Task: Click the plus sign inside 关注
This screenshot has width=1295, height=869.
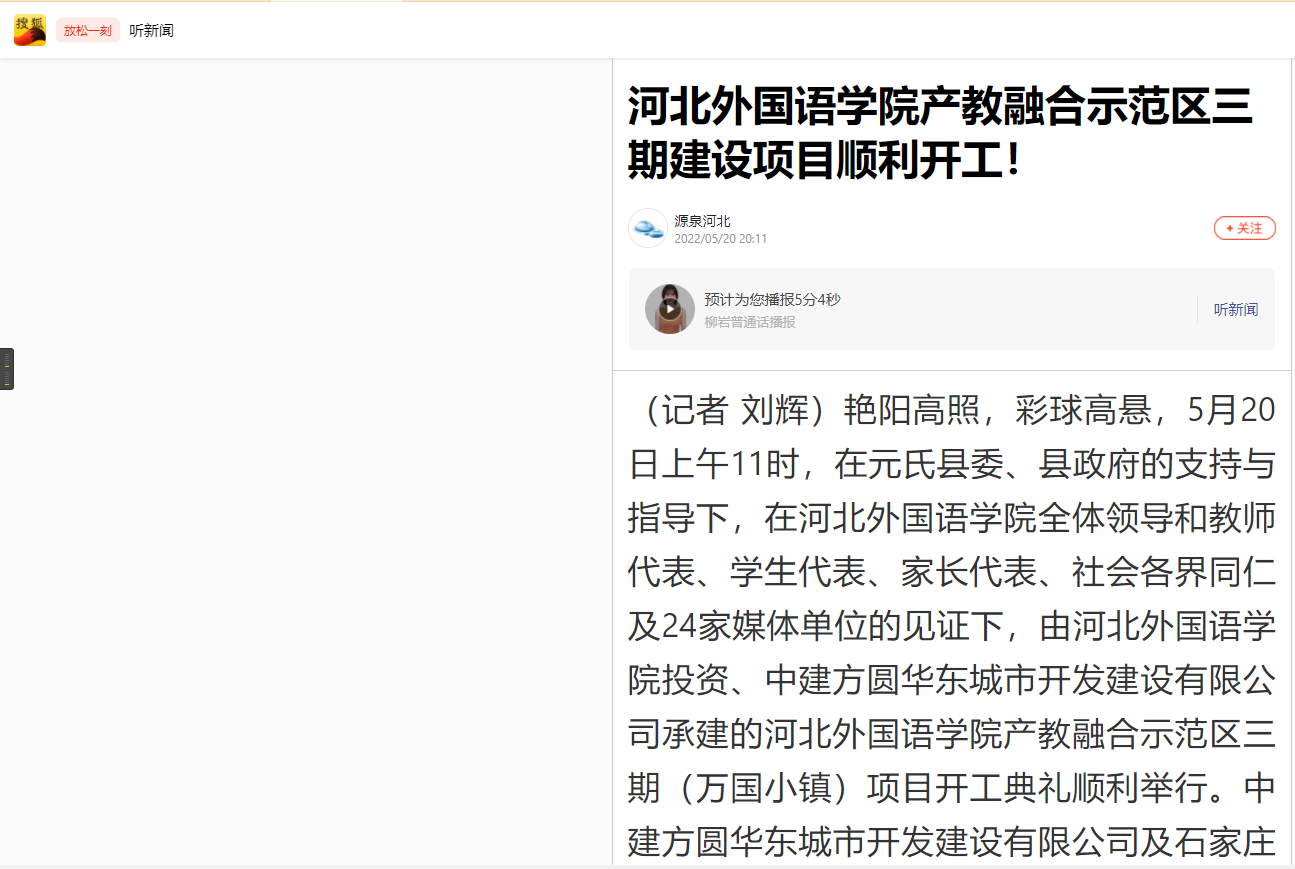Action: pyautogui.click(x=1230, y=228)
